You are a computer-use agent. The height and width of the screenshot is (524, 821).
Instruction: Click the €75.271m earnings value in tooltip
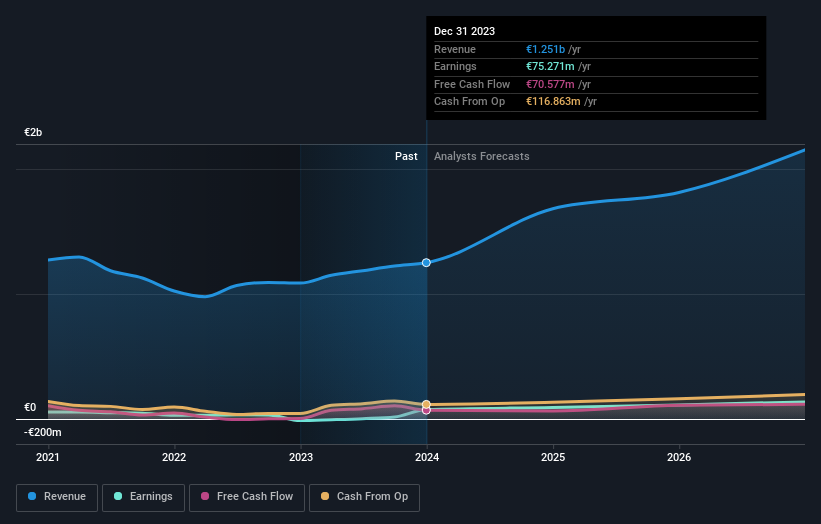(550, 66)
